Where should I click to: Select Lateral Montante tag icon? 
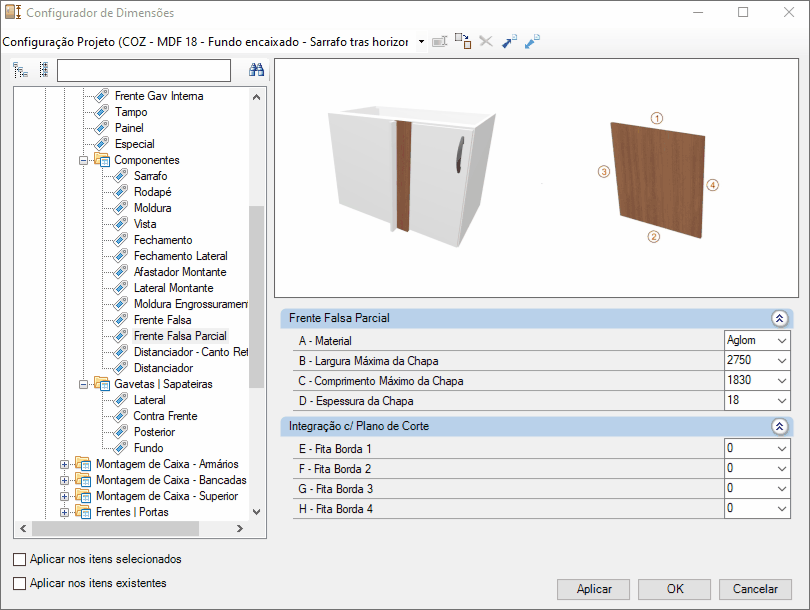pos(120,288)
